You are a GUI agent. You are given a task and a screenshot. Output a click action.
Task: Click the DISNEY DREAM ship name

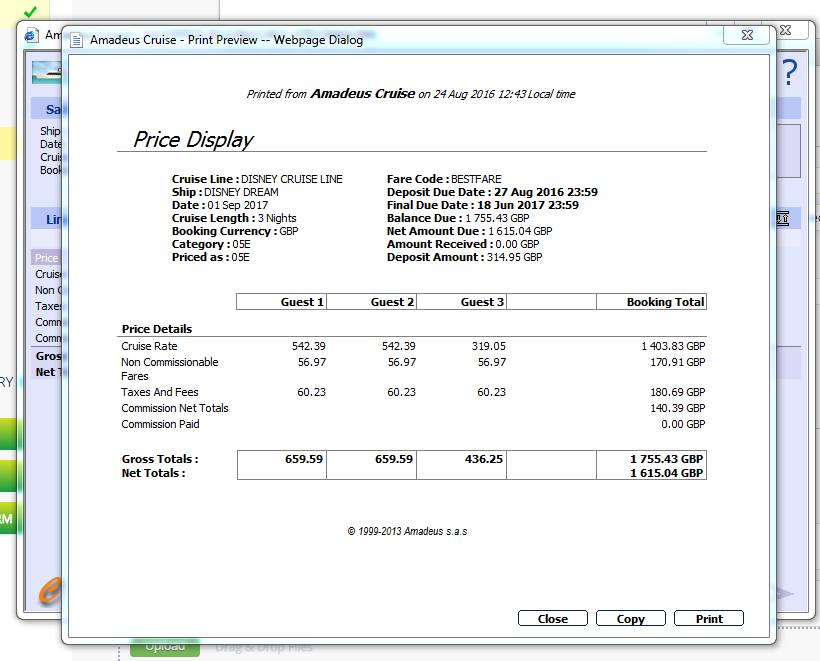tap(241, 192)
